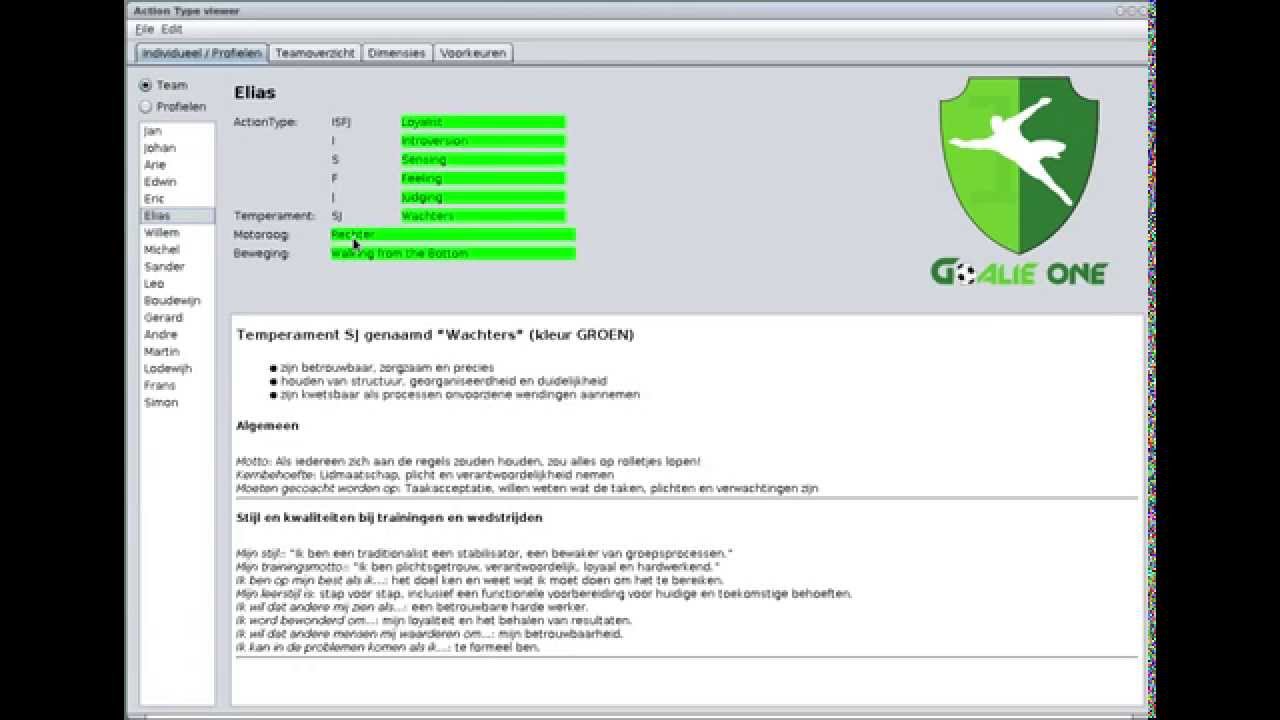1280x720 pixels.
Task: Switch to the Teamoverzicht tab
Action: [x=315, y=53]
